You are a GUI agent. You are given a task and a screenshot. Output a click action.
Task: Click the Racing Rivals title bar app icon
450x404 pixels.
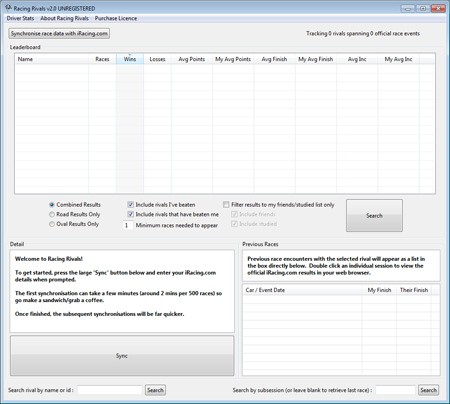pyautogui.click(x=8, y=8)
